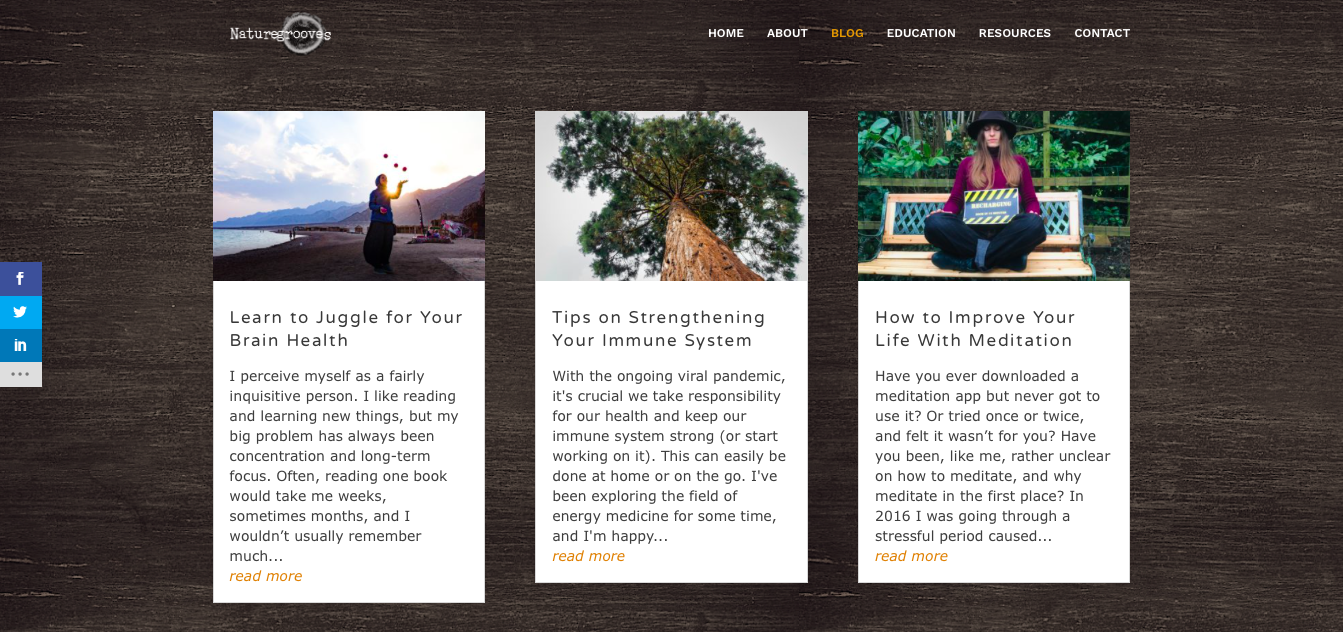Open the meditating woman on bench image
Image resolution: width=1343 pixels, height=632 pixels.
[994, 196]
